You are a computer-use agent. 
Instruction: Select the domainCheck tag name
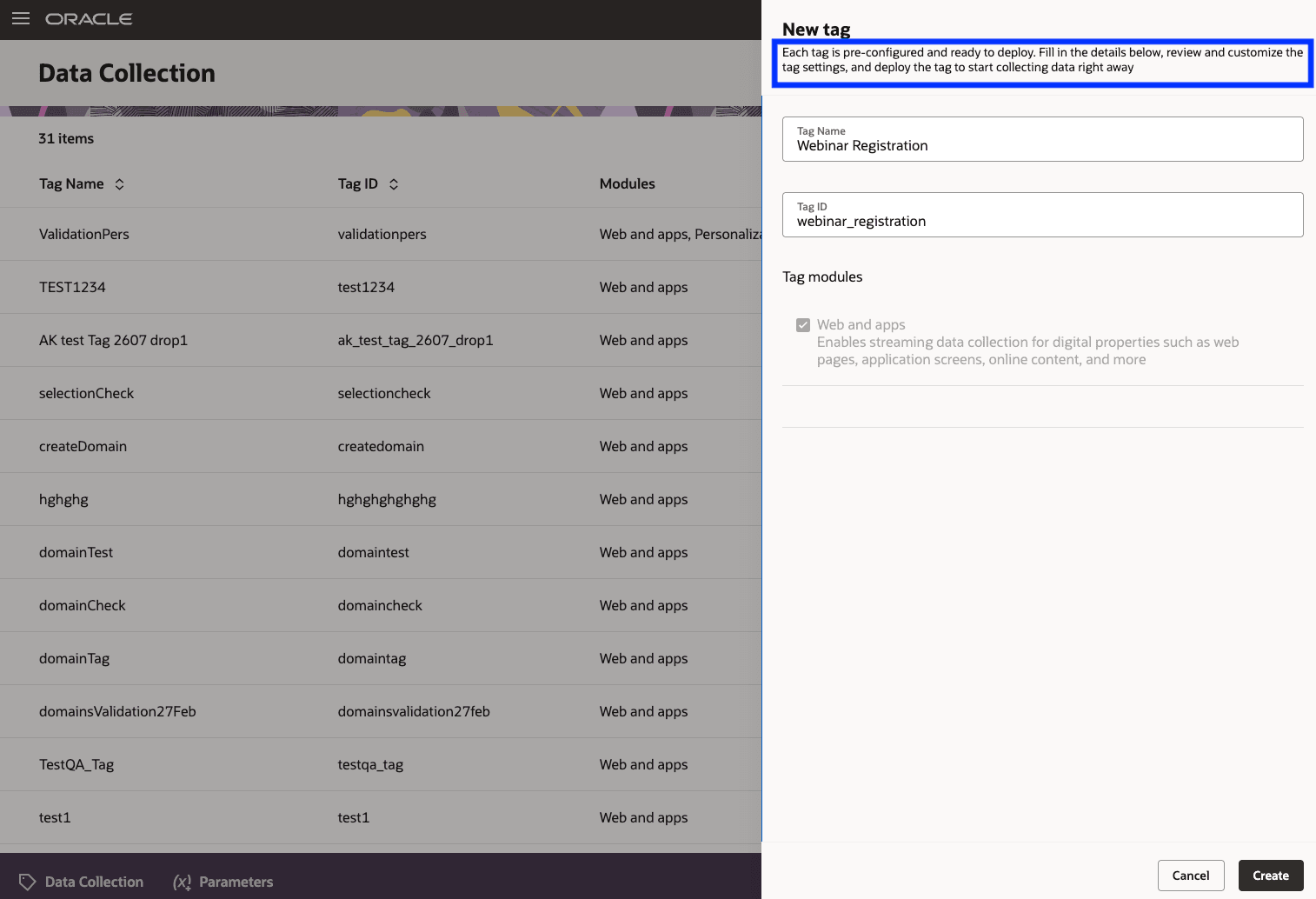(82, 605)
